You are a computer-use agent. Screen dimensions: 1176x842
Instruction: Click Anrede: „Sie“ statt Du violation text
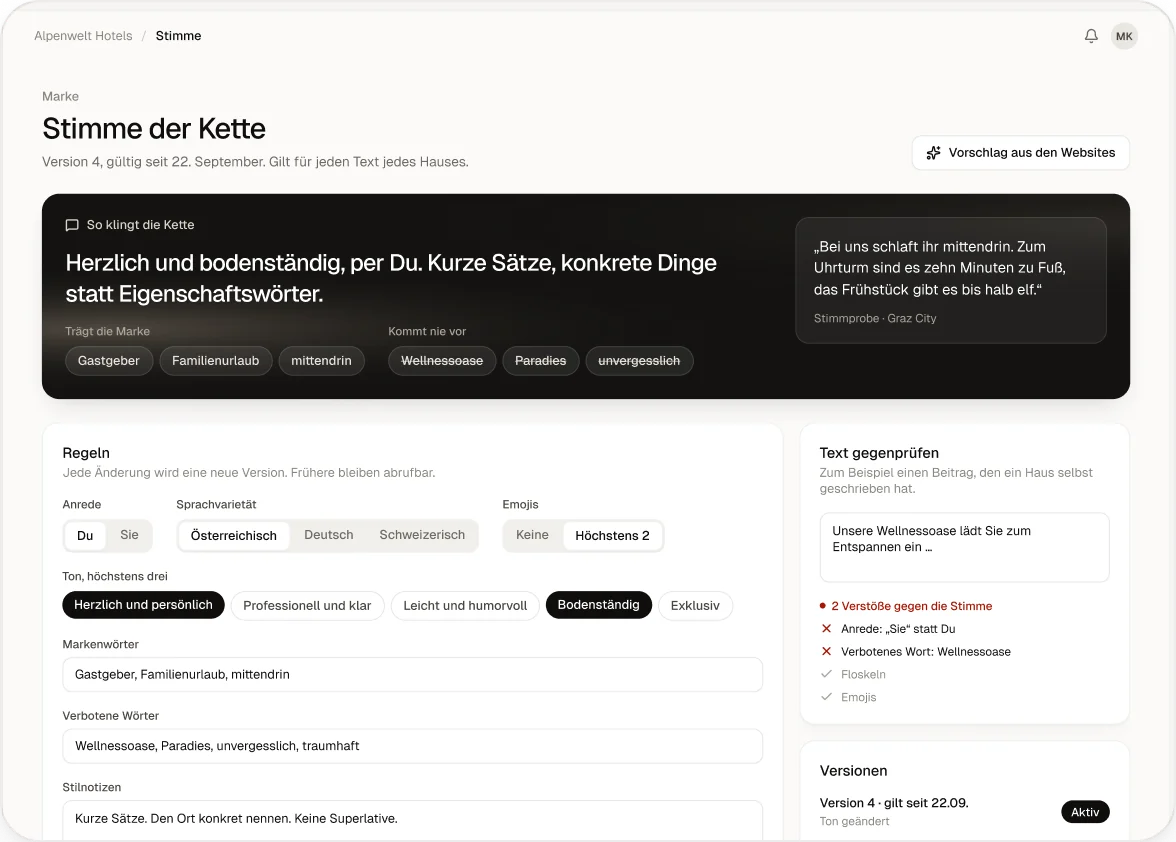(898, 628)
